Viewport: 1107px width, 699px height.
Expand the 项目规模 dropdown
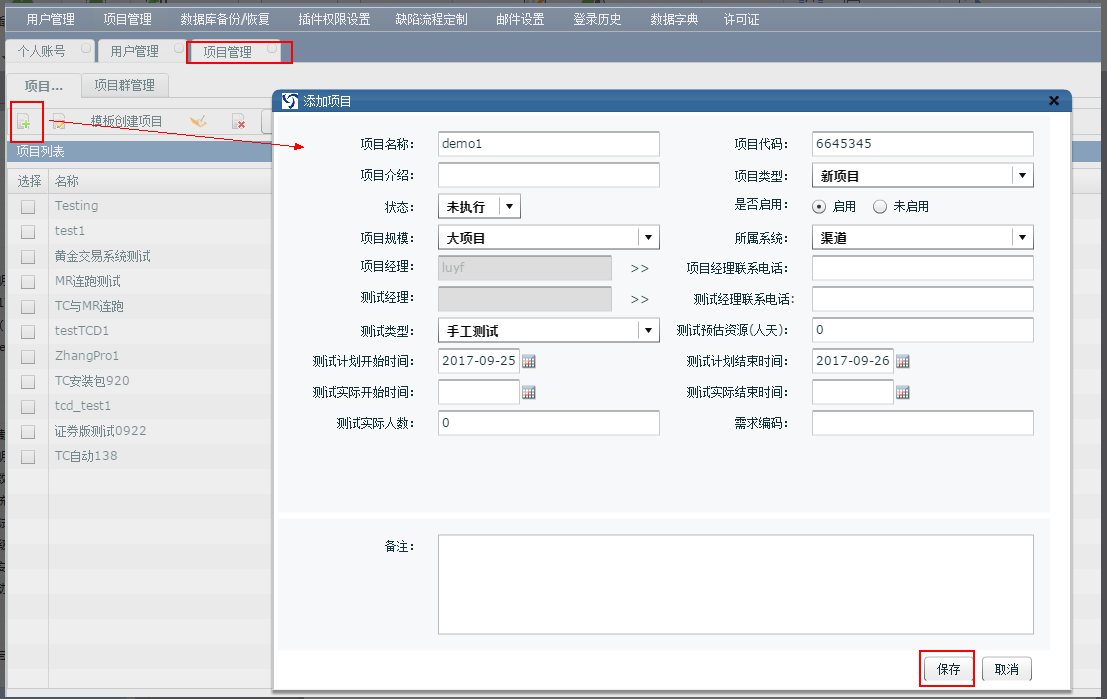click(x=648, y=237)
